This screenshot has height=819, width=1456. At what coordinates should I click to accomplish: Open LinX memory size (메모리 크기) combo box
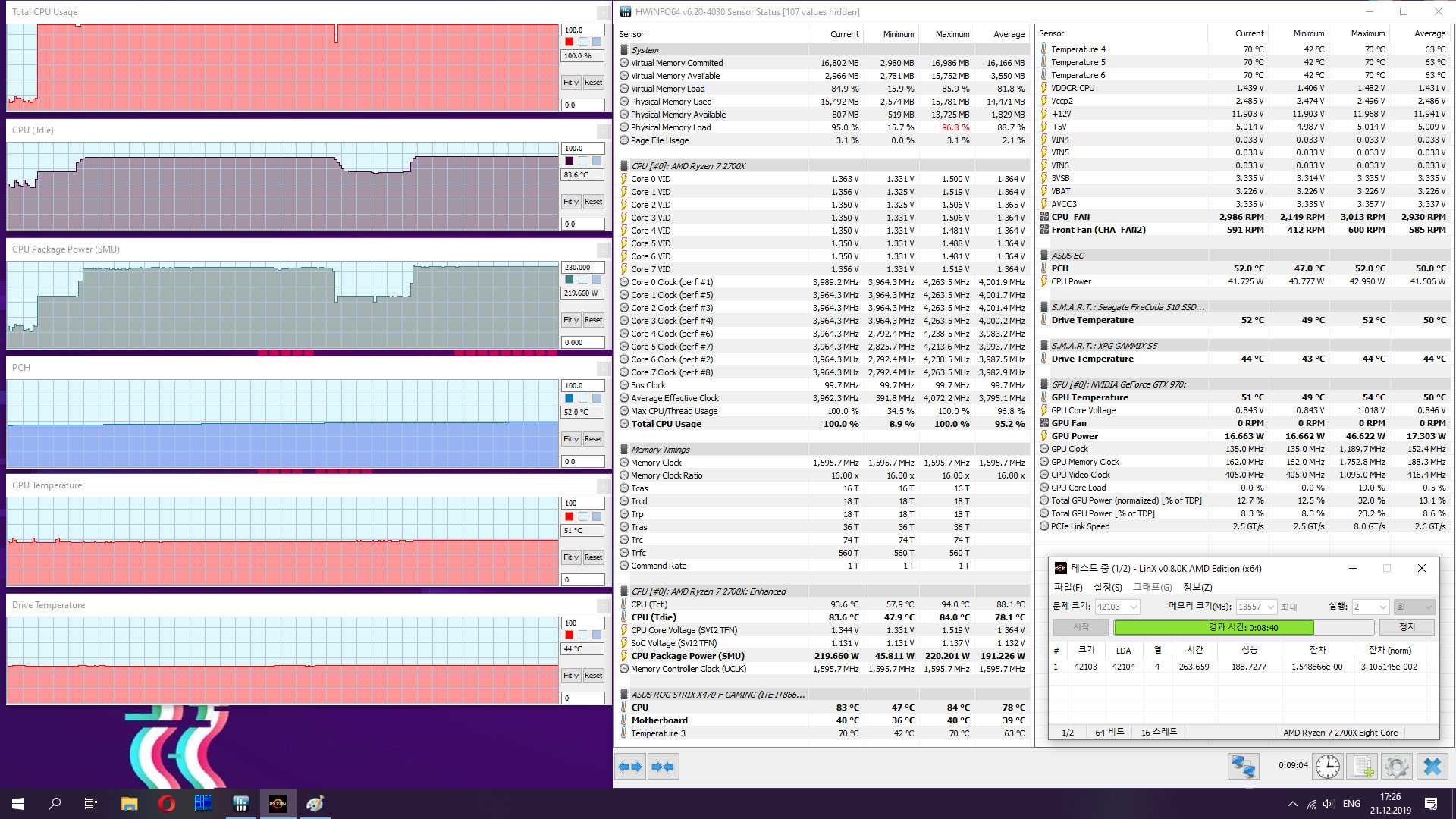click(x=1270, y=607)
